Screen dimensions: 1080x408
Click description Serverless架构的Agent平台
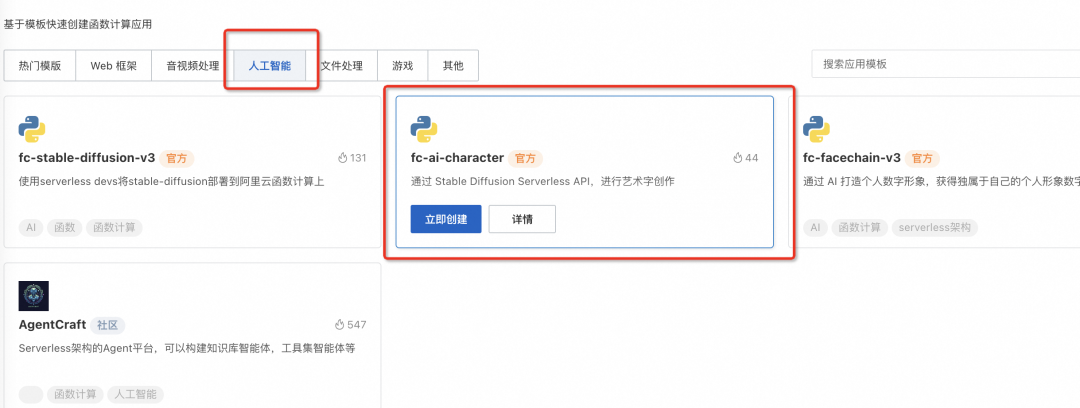point(187,348)
